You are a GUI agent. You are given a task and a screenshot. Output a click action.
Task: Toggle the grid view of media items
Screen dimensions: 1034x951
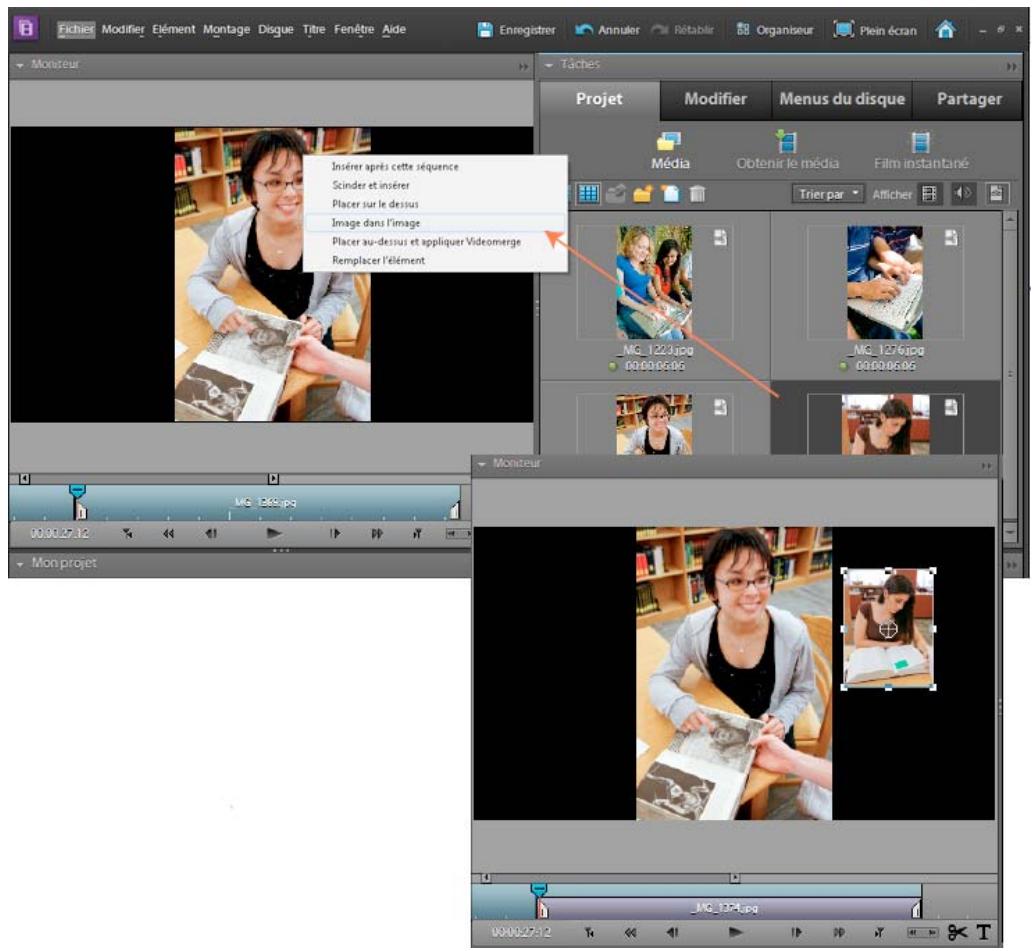(x=588, y=194)
